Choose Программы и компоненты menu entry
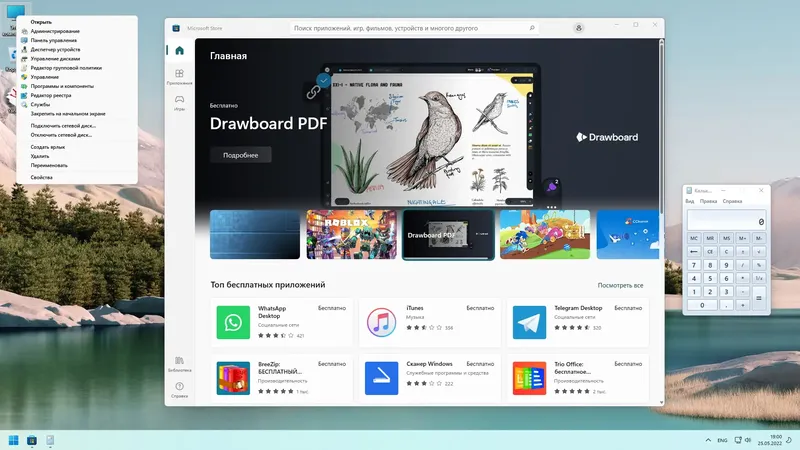800x450 pixels. [62, 86]
